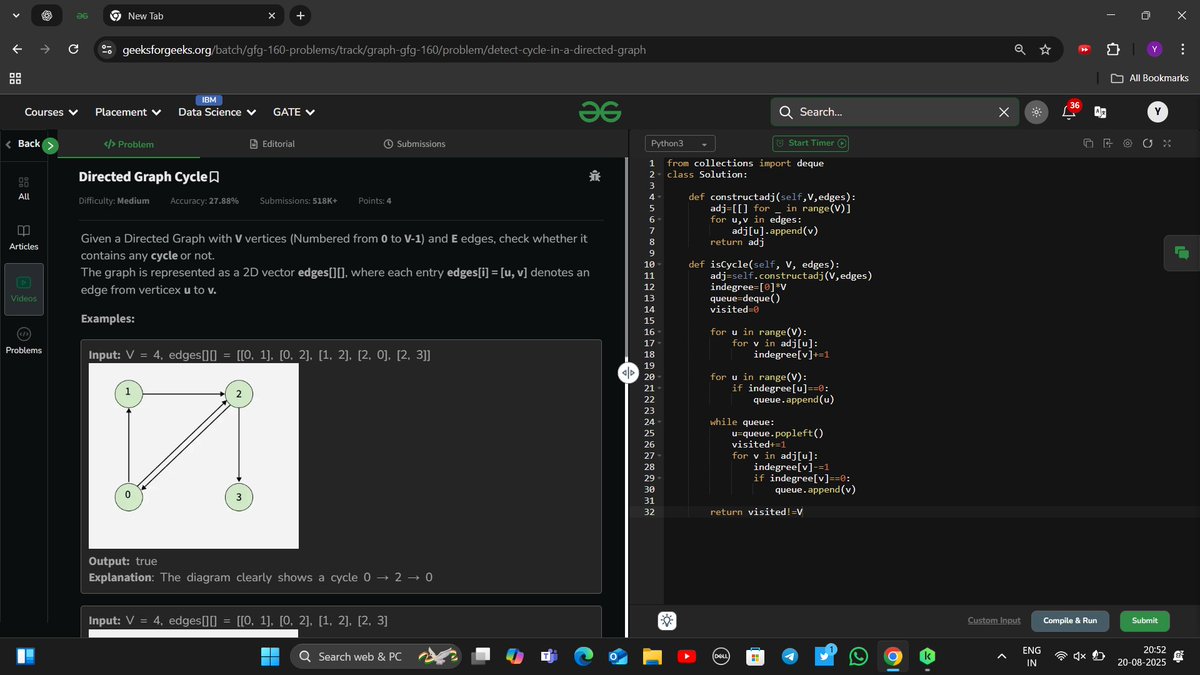Toggle fullscreen mode for the code editor
The height and width of the screenshot is (675, 1200).
pyautogui.click(x=1166, y=144)
